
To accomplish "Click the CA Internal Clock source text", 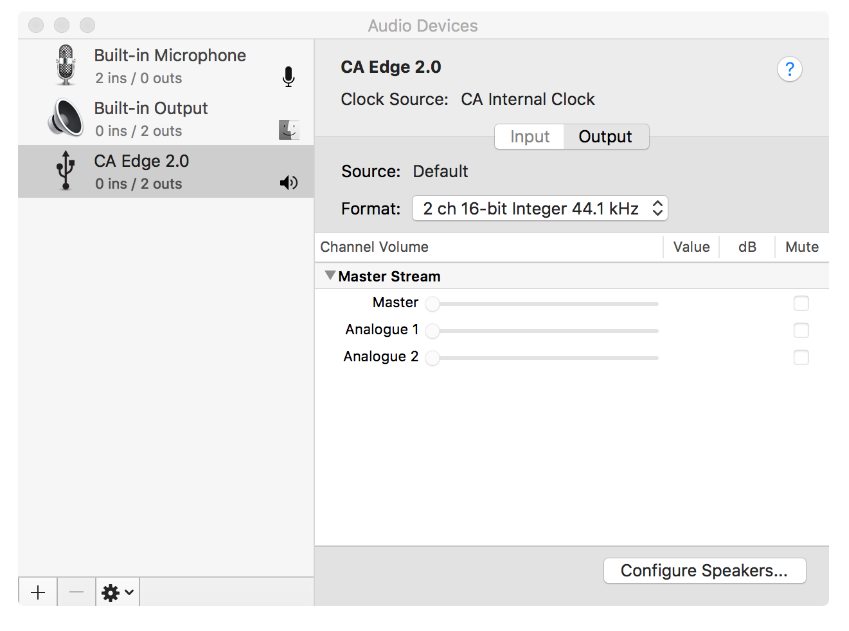I will (527, 99).
